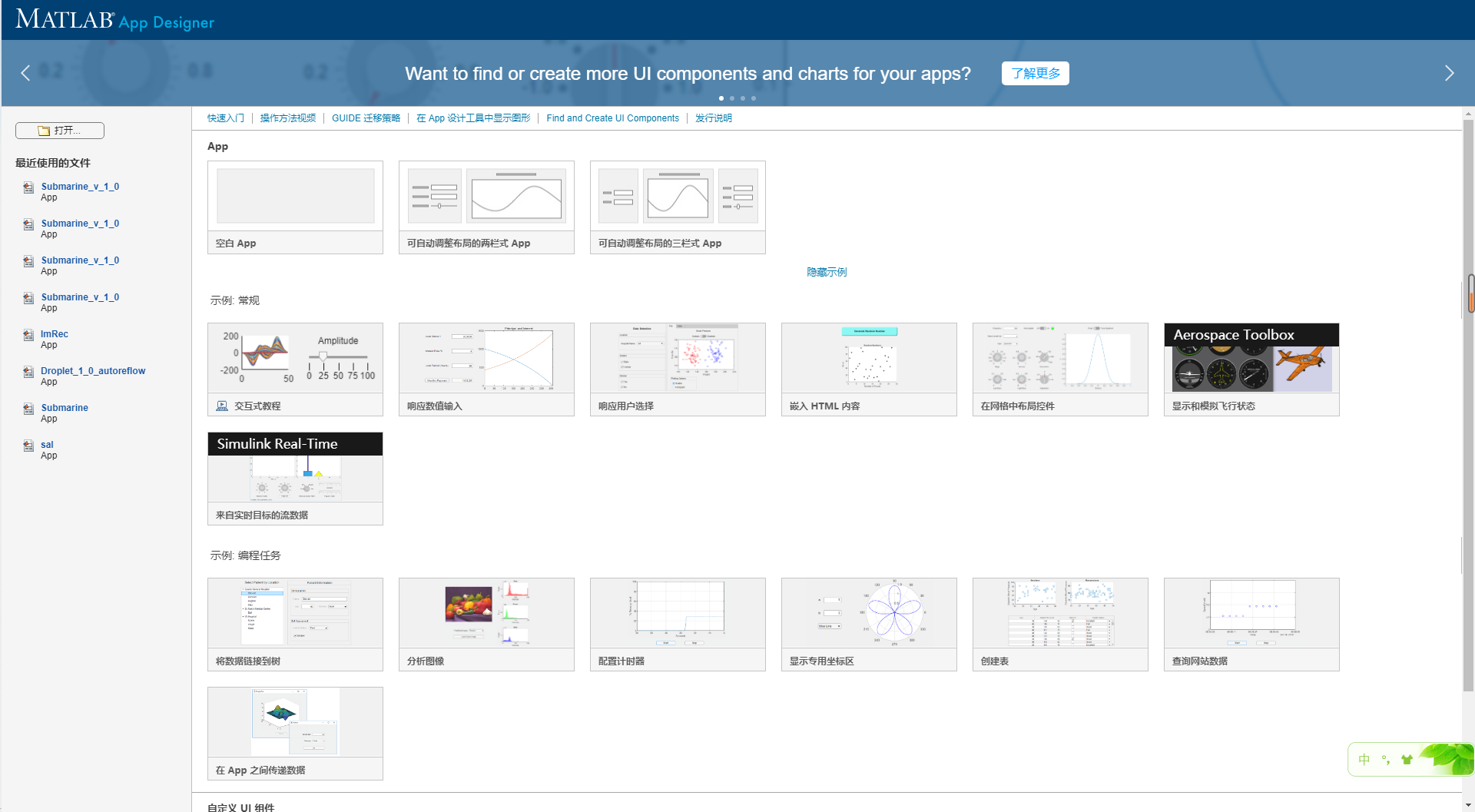1475x812 pixels.
Task: Open the 响应数值输入 example
Action: point(486,370)
